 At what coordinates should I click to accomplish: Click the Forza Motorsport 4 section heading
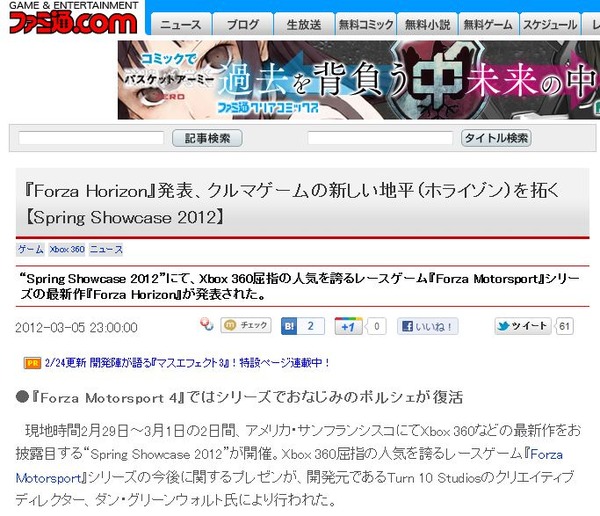coord(240,397)
